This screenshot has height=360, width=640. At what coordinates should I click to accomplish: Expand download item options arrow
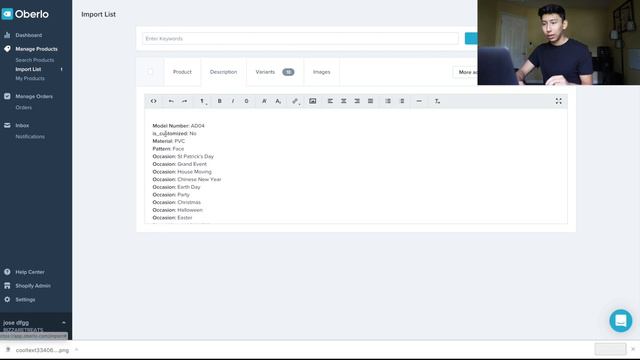[x=76, y=350]
